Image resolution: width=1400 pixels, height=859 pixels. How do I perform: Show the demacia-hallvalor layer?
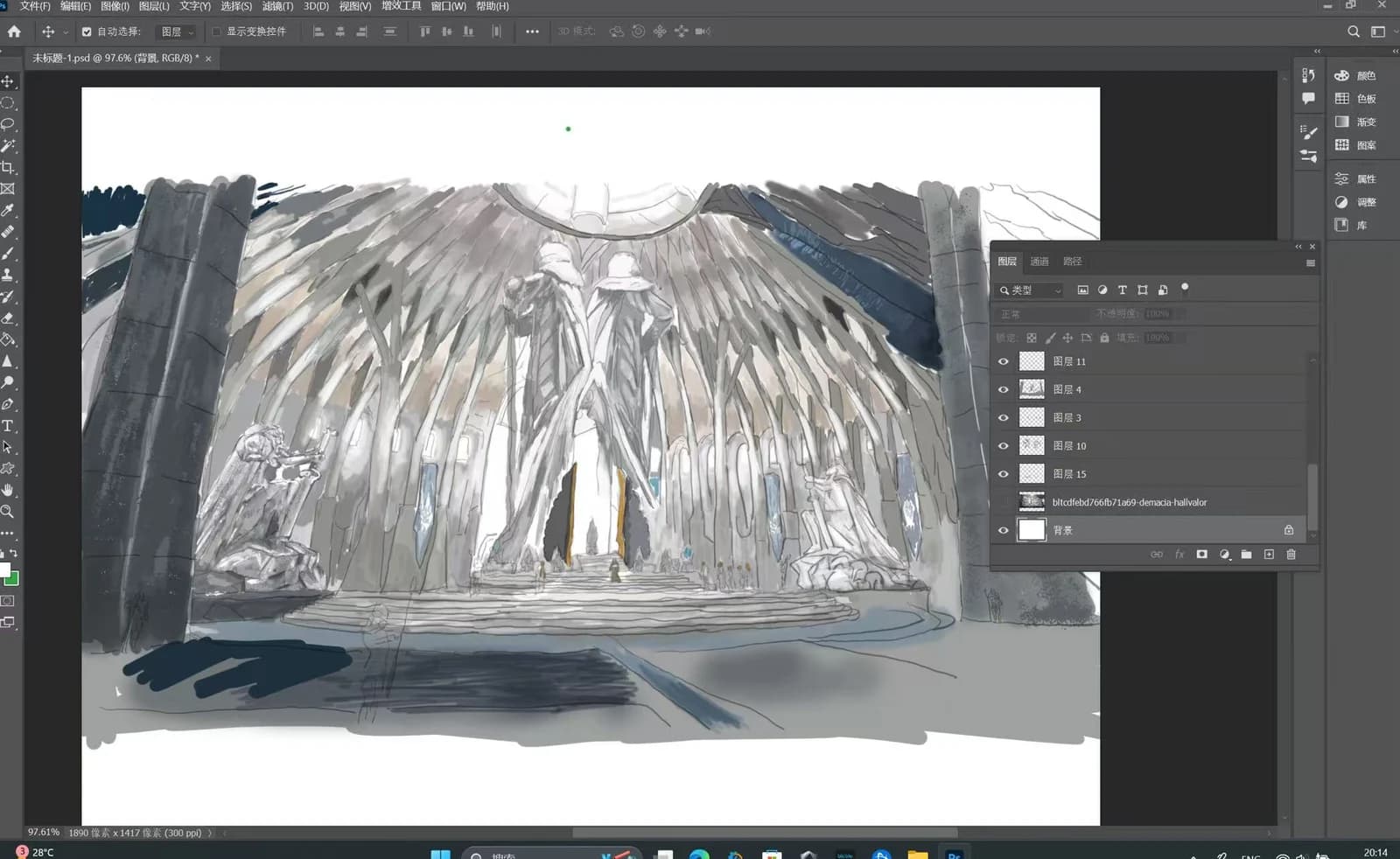pyautogui.click(x=1004, y=502)
